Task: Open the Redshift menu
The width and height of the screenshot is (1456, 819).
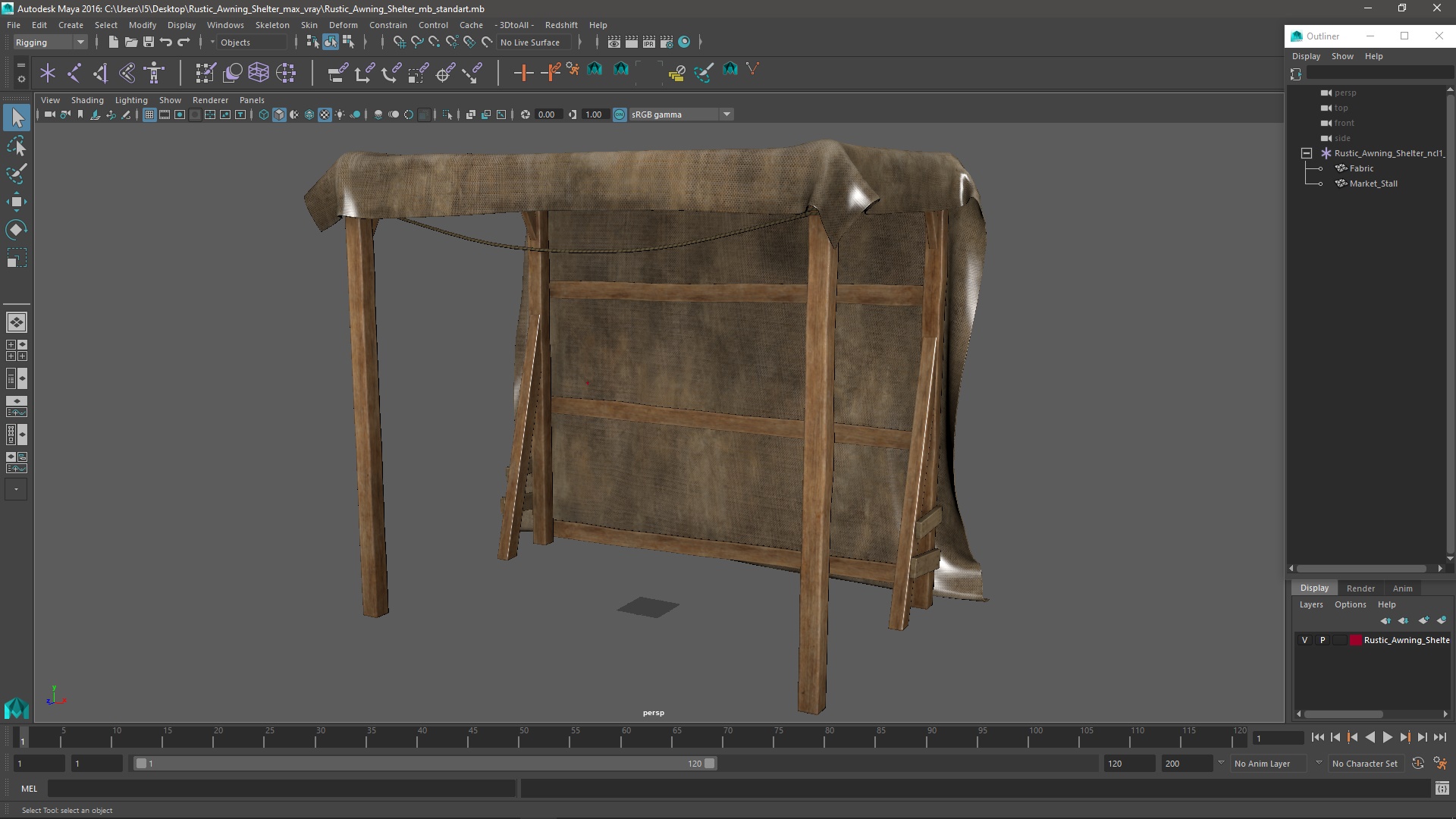Action: [x=561, y=25]
